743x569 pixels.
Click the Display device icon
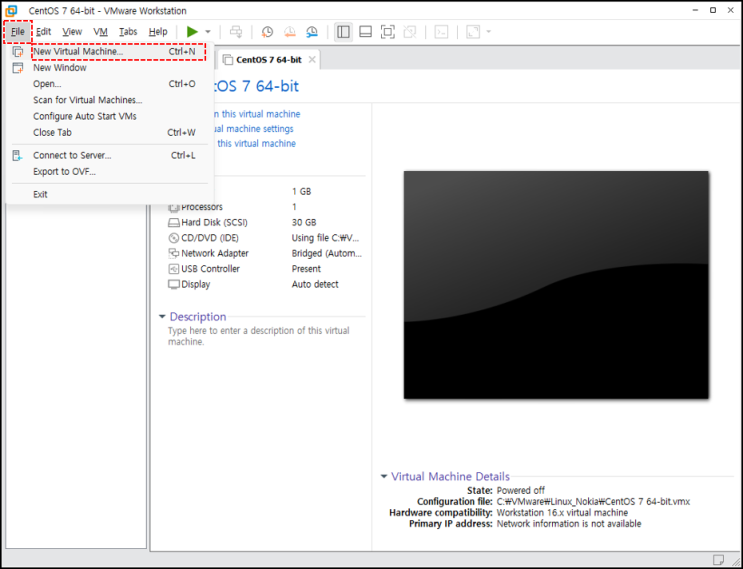(174, 284)
